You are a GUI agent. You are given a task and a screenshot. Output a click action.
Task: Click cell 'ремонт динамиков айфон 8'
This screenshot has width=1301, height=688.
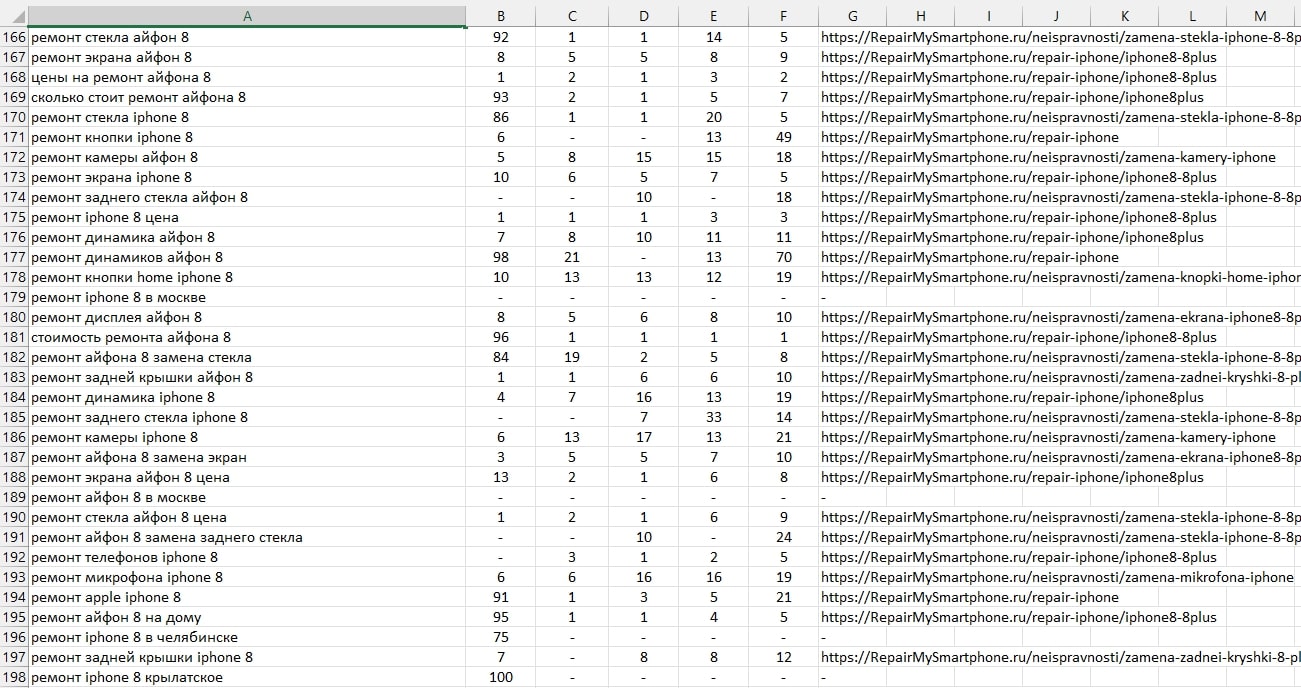pyautogui.click(x=247, y=257)
